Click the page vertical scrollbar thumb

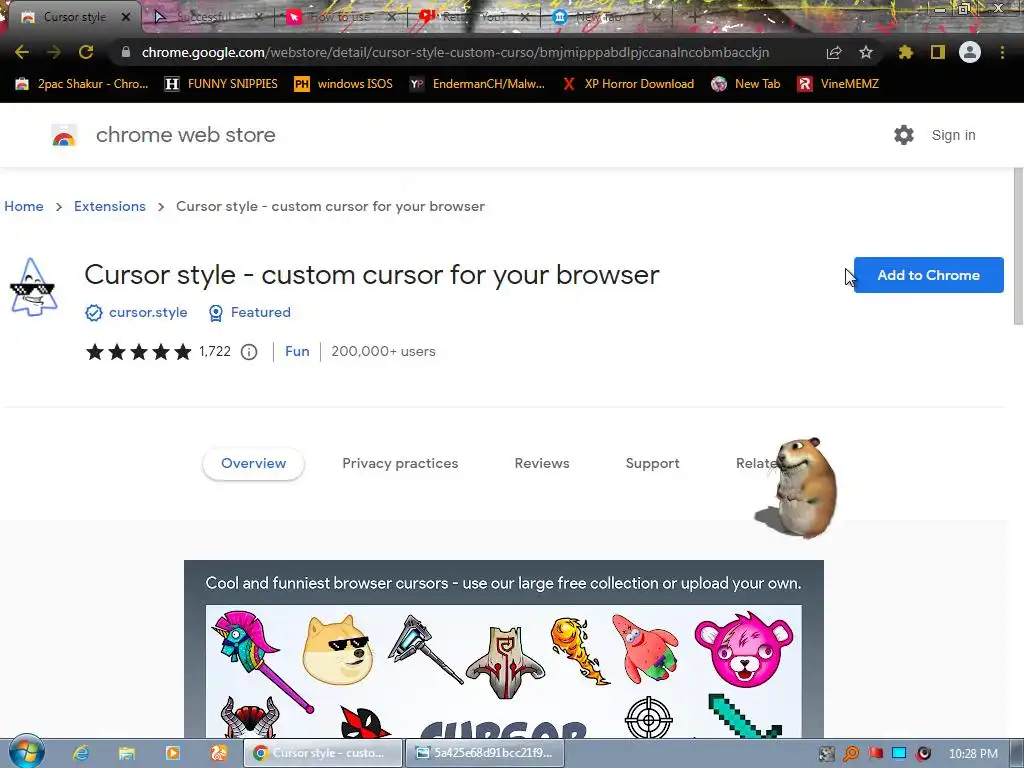1018,245
